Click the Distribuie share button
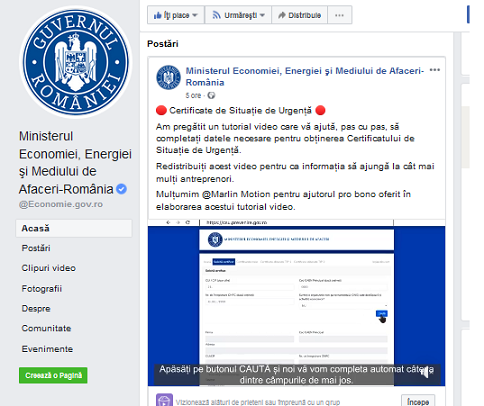Viewport: 484px width, 406px height. tap(300, 15)
